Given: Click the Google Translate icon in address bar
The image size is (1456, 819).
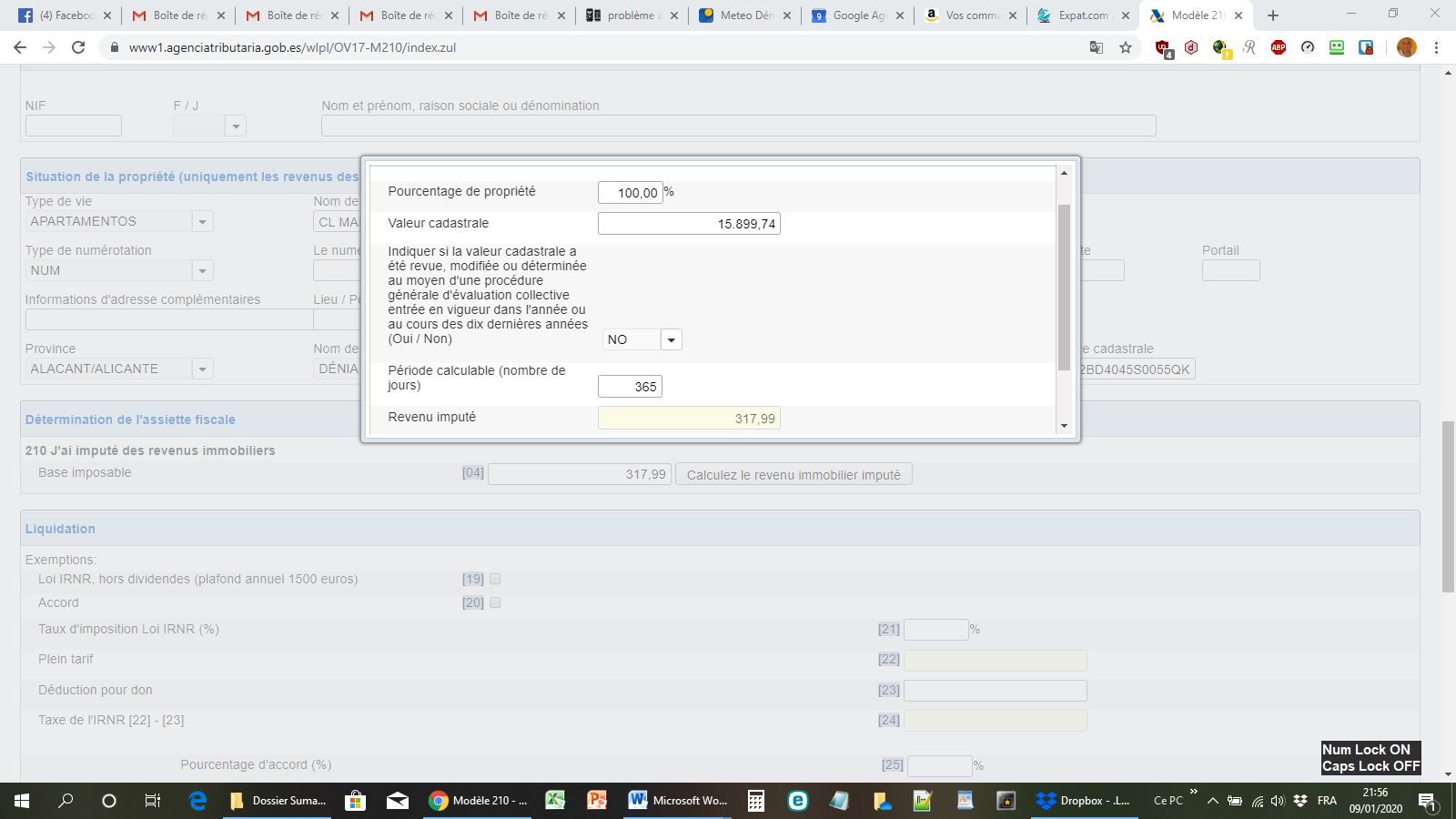Looking at the screenshot, I should 1097,47.
